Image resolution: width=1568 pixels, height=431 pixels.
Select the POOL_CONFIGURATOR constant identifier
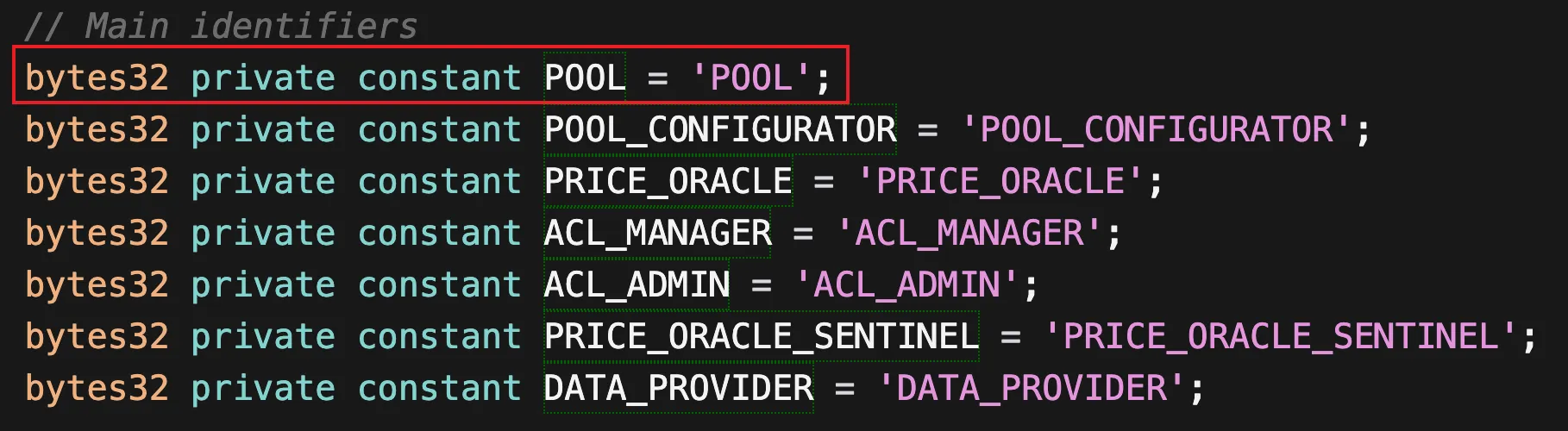pyautogui.click(x=720, y=129)
